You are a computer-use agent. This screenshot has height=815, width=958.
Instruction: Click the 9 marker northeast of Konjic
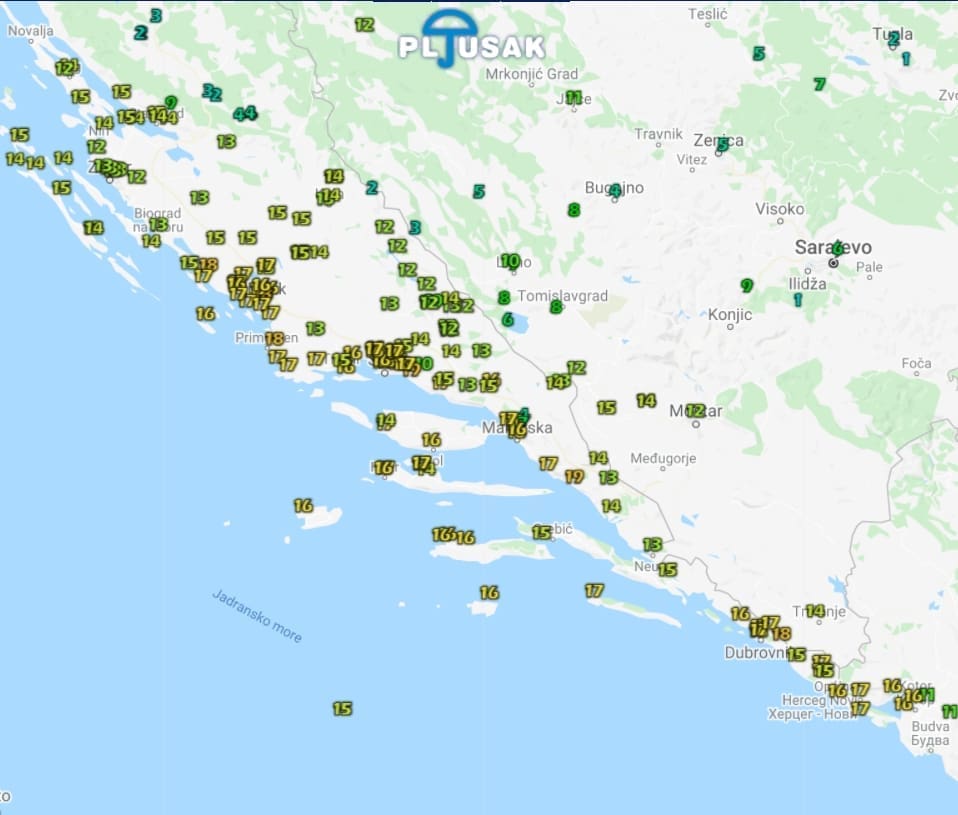[x=746, y=285]
